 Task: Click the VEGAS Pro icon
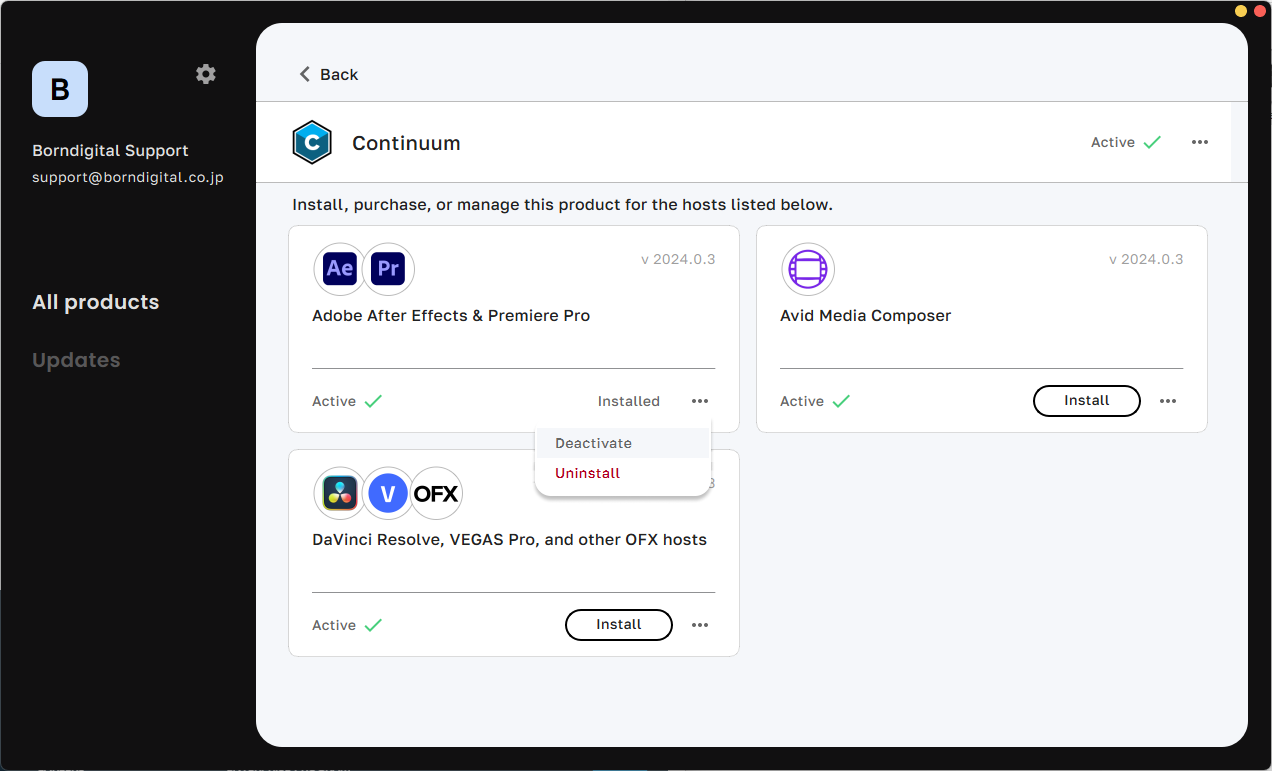click(x=388, y=493)
